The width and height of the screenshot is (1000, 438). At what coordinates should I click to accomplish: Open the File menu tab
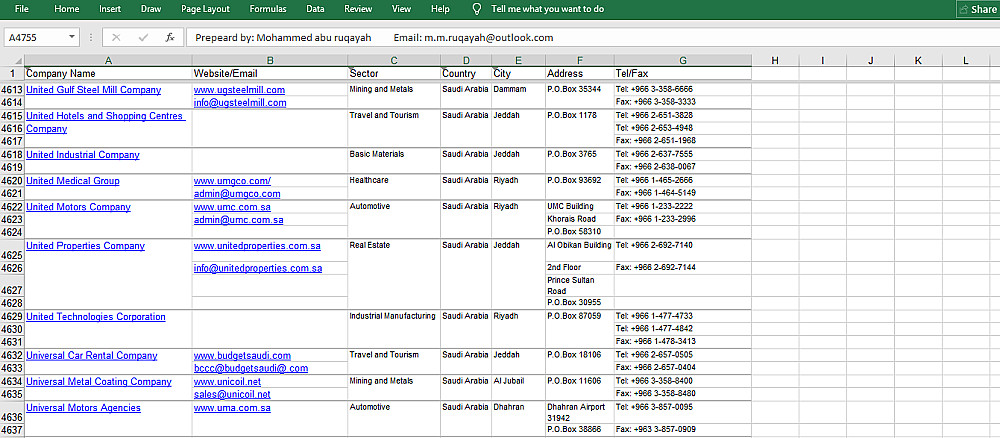coord(22,9)
